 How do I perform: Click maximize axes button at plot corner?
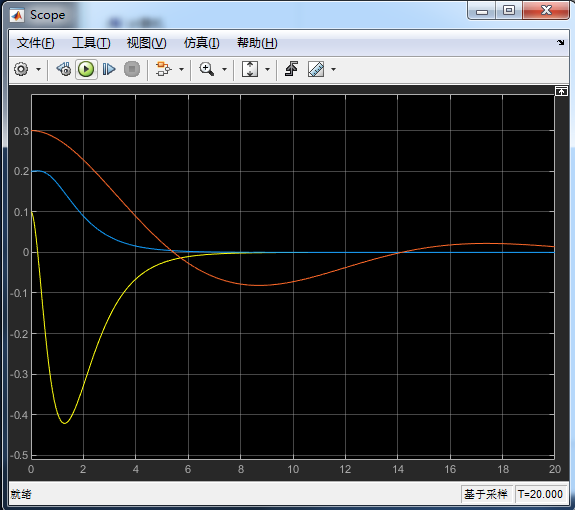pyautogui.click(x=561, y=91)
